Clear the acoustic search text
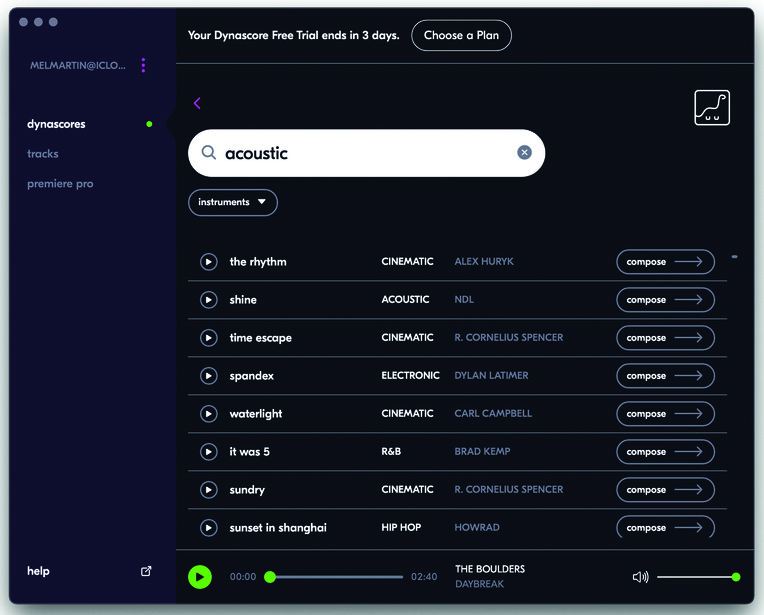The width and height of the screenshot is (764, 615). [524, 153]
